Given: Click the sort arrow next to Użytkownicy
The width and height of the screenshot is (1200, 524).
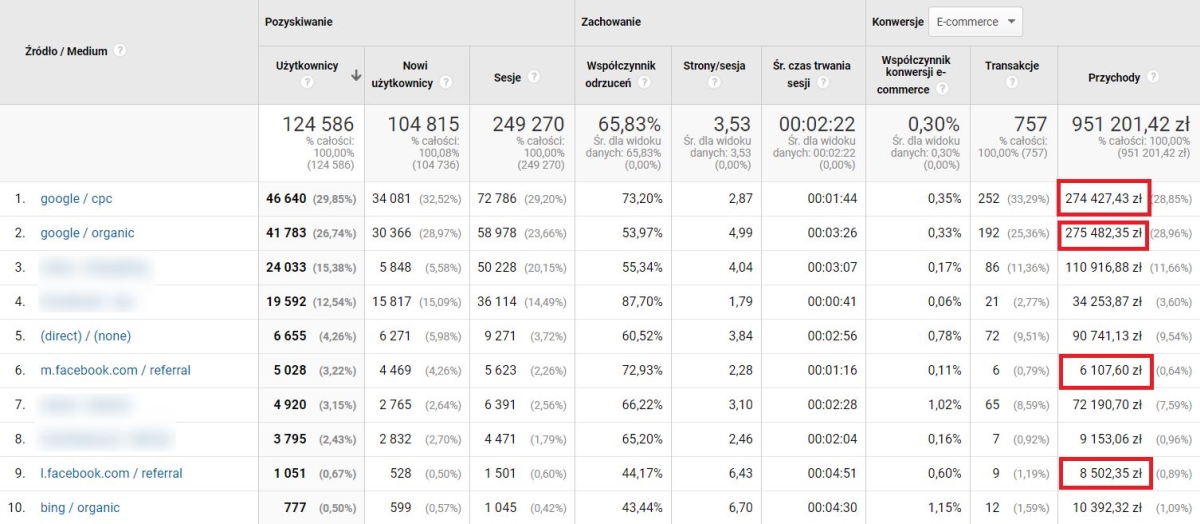Looking at the screenshot, I should point(355,75).
